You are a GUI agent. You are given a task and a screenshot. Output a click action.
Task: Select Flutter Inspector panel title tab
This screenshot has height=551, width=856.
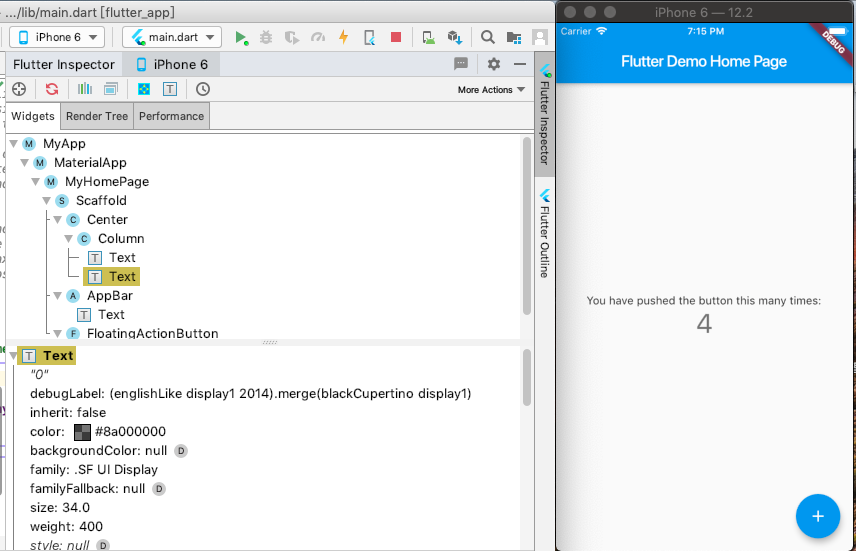(64, 64)
